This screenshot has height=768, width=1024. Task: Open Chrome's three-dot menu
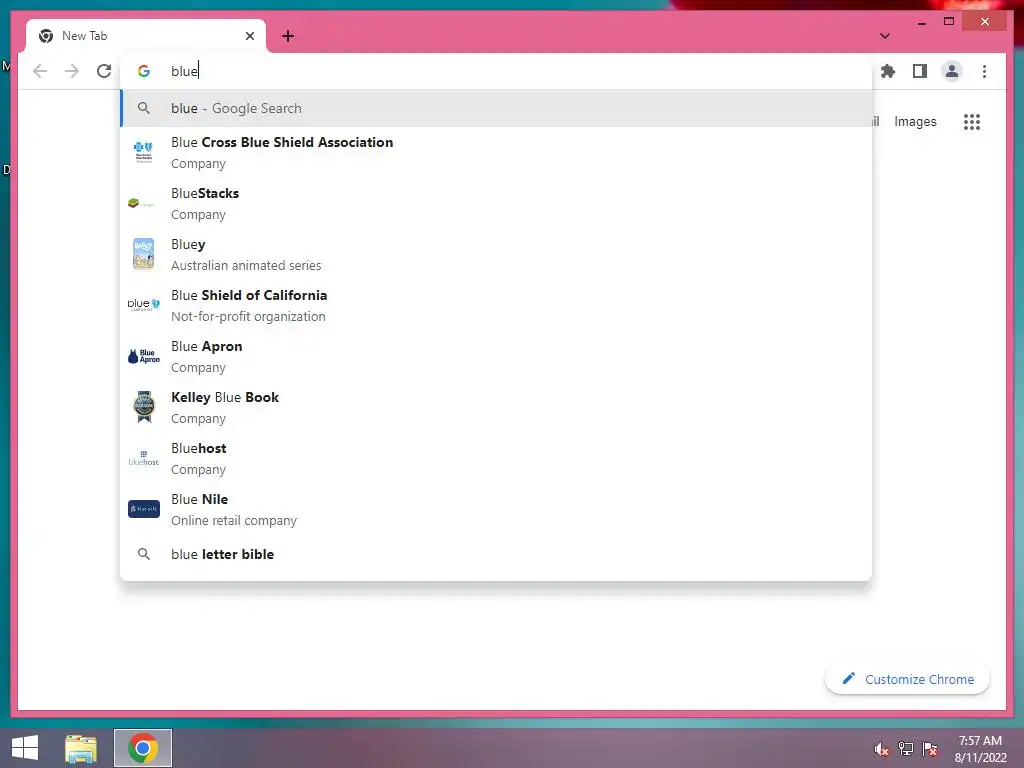click(984, 71)
